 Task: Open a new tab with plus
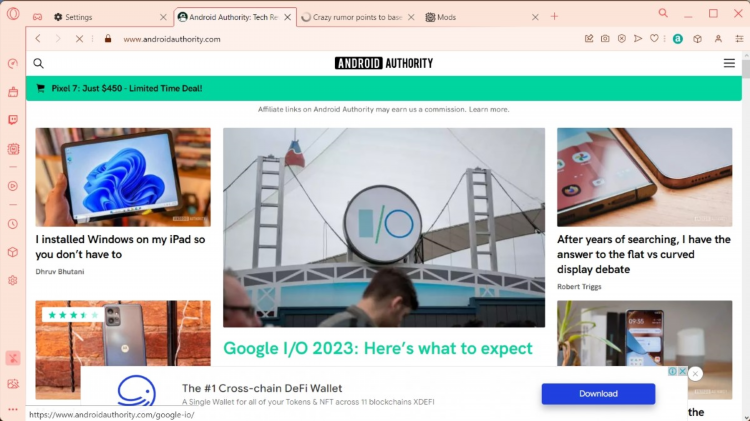click(x=554, y=17)
